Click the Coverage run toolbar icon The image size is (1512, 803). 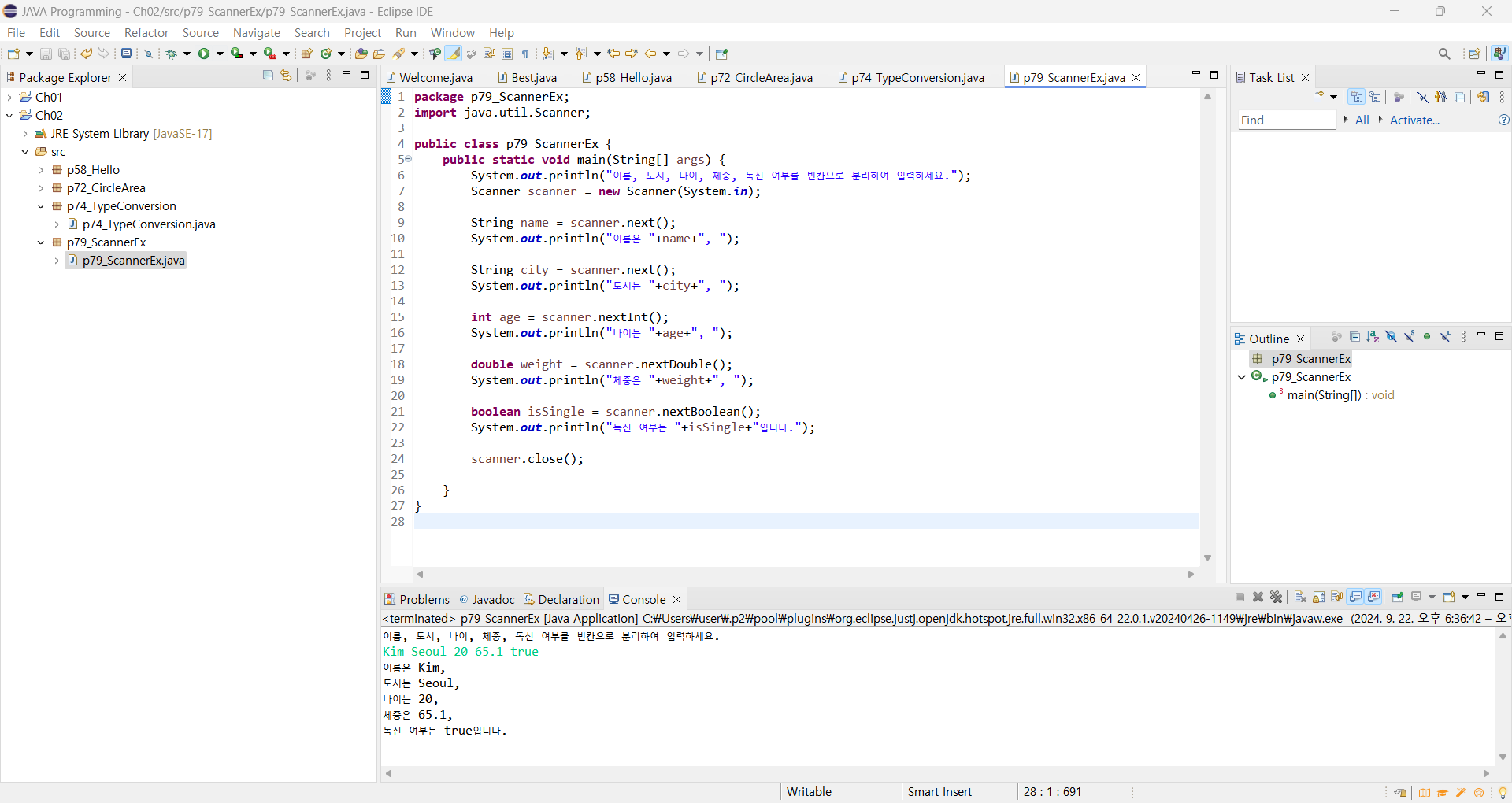pyautogui.click(x=237, y=54)
